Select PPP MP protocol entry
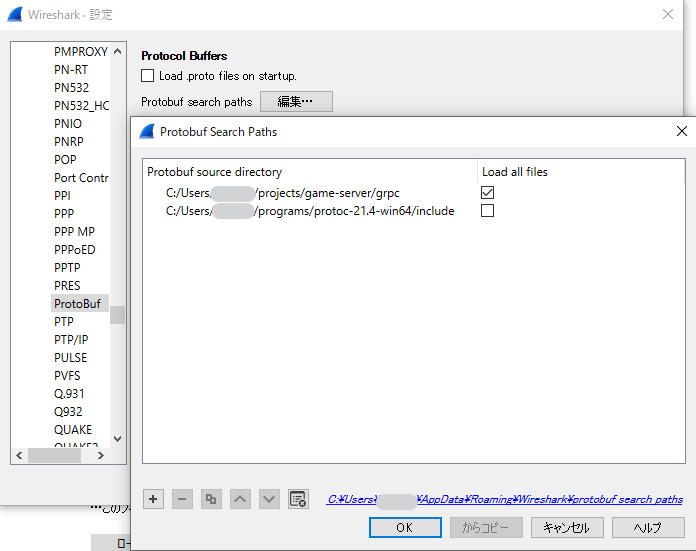The height and width of the screenshot is (551, 696). point(74,232)
